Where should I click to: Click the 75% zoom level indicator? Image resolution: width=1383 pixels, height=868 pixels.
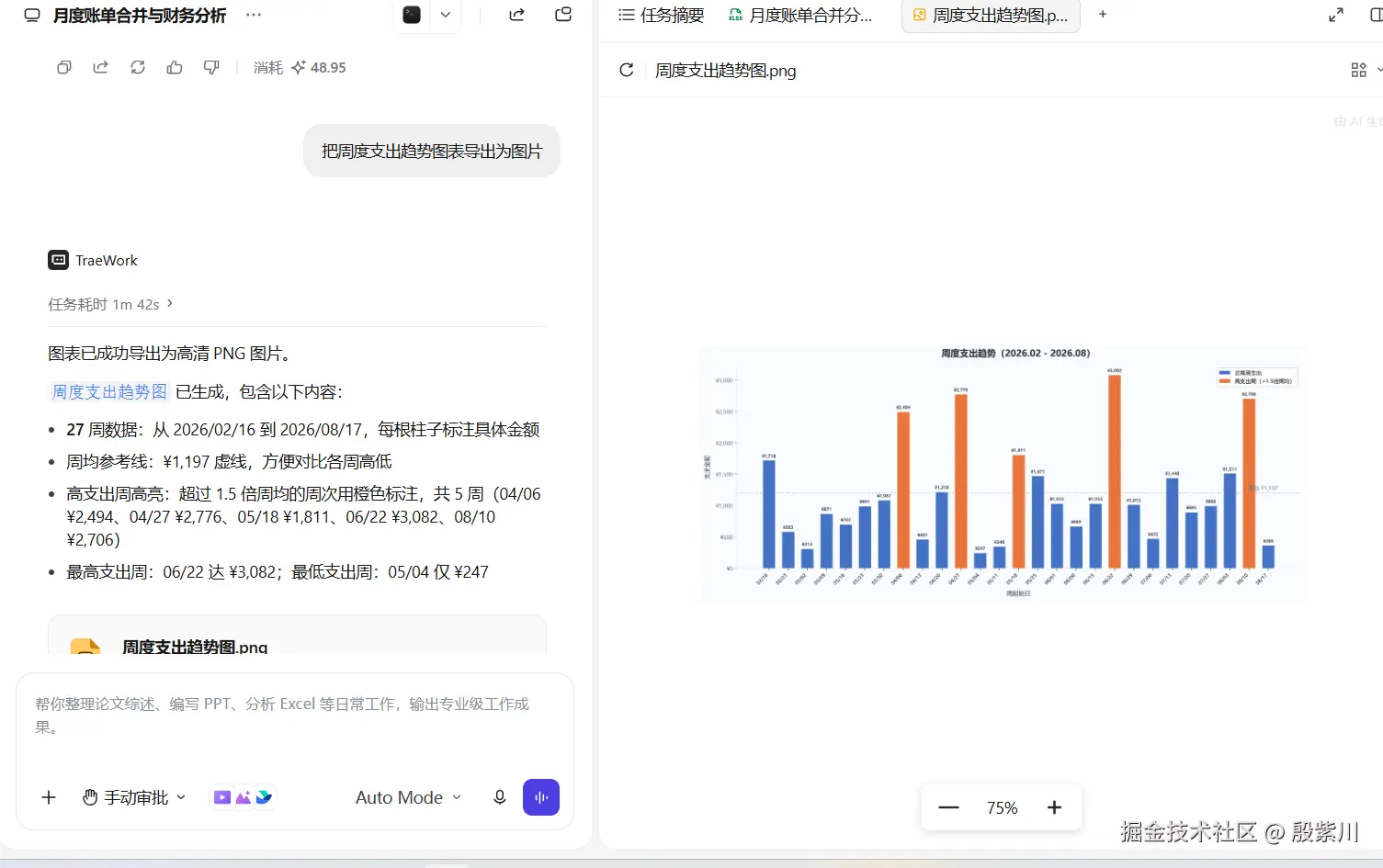(1002, 807)
